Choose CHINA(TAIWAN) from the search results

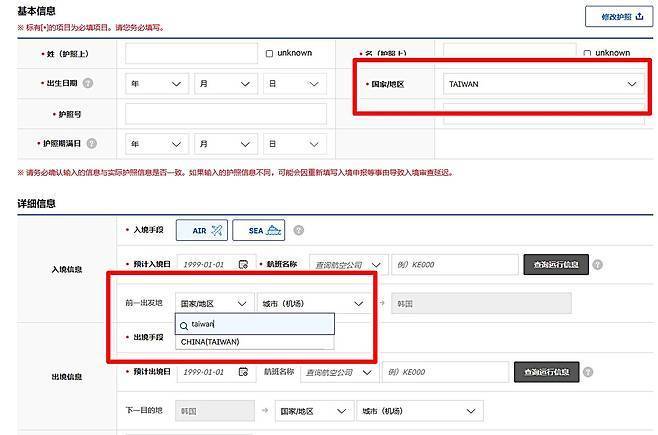point(211,342)
